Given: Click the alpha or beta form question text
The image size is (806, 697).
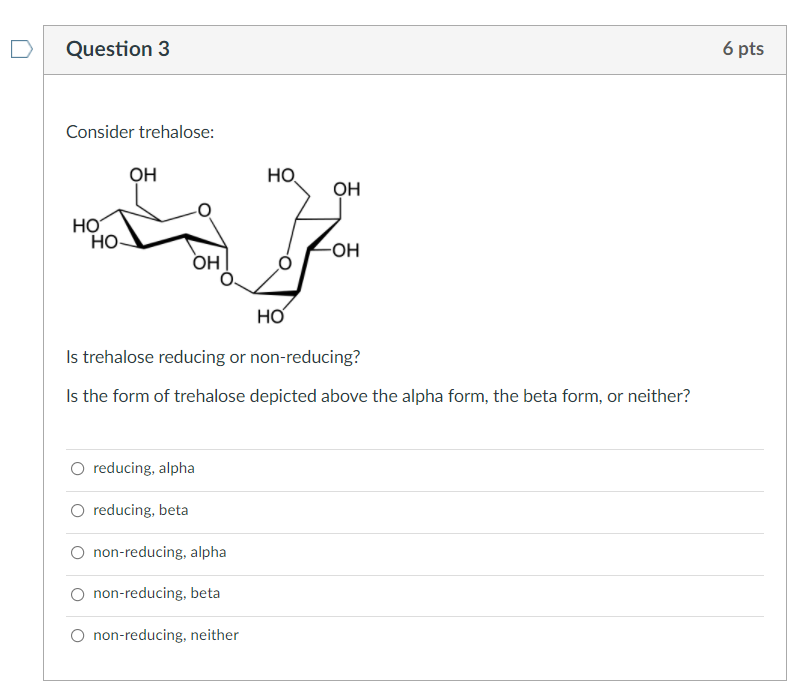Looking at the screenshot, I should 377,396.
